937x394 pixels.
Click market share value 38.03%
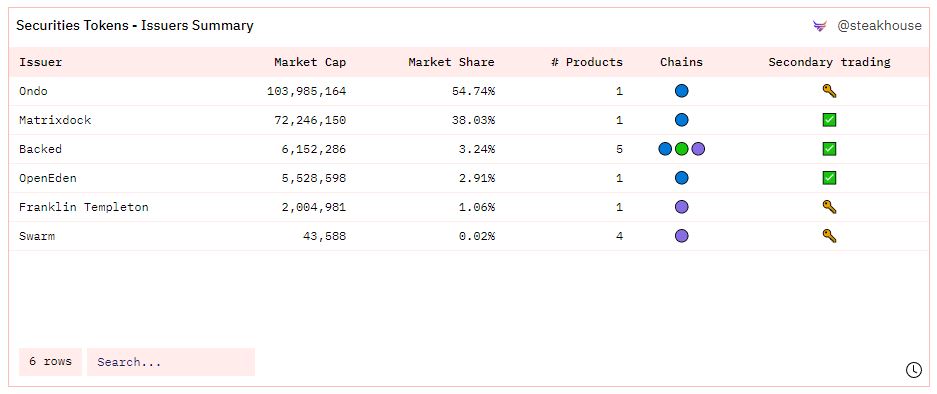click(473, 120)
